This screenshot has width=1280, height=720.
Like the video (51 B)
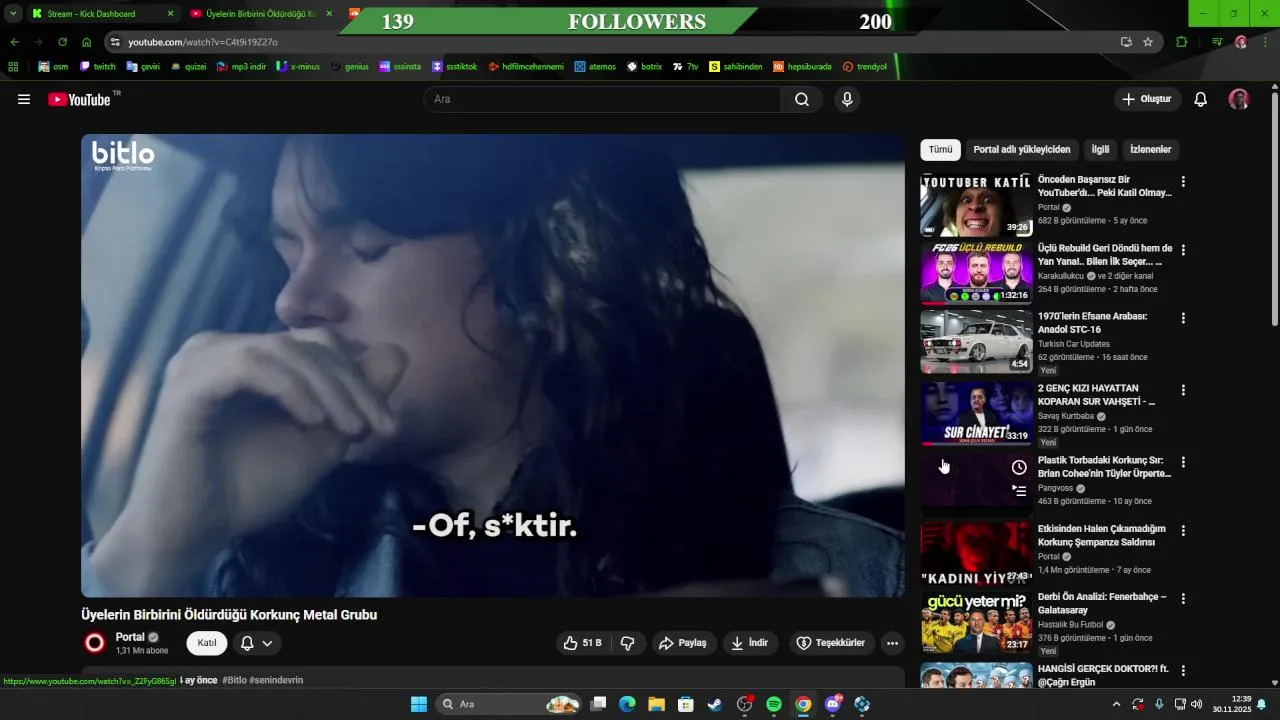(x=582, y=643)
